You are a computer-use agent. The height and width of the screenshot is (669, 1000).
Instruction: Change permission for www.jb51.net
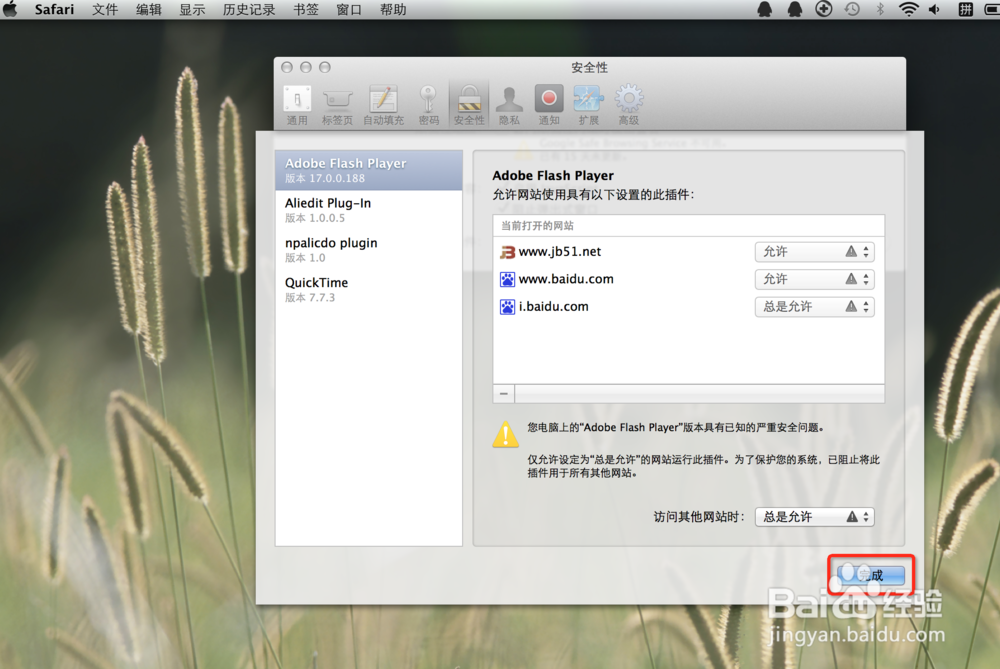click(x=800, y=251)
